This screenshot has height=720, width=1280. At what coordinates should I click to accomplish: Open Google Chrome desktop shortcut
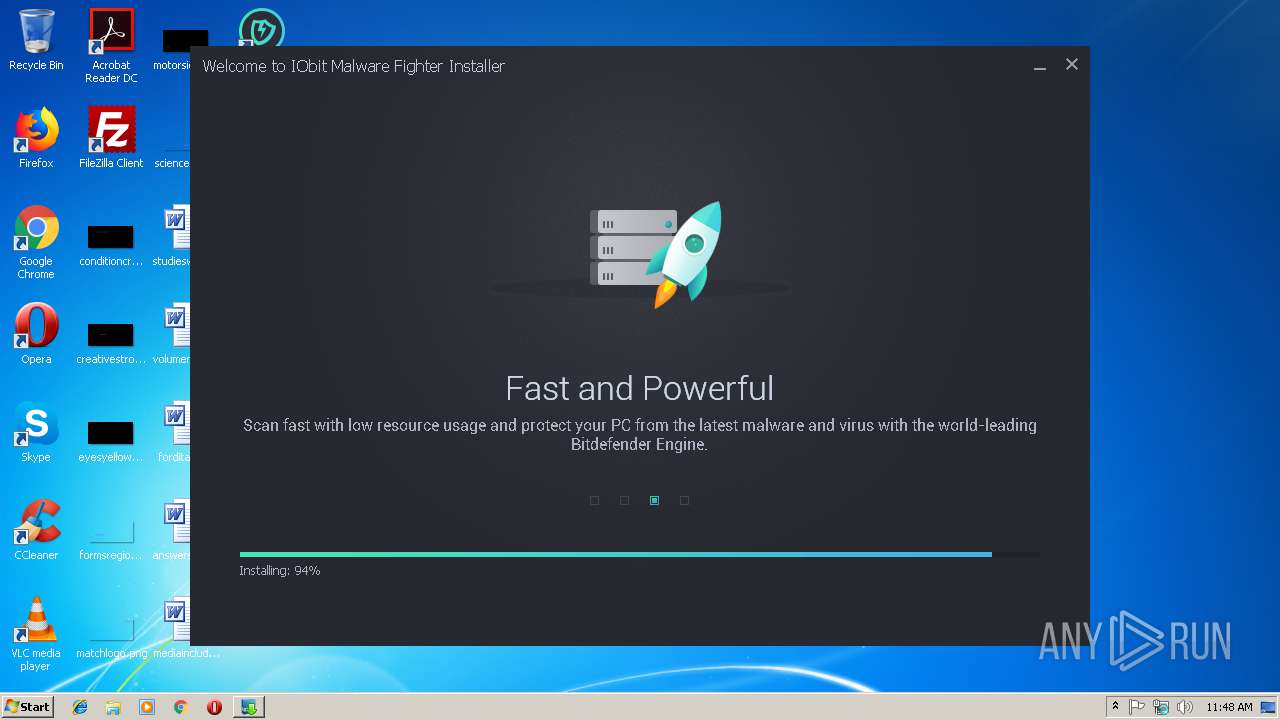click(36, 242)
